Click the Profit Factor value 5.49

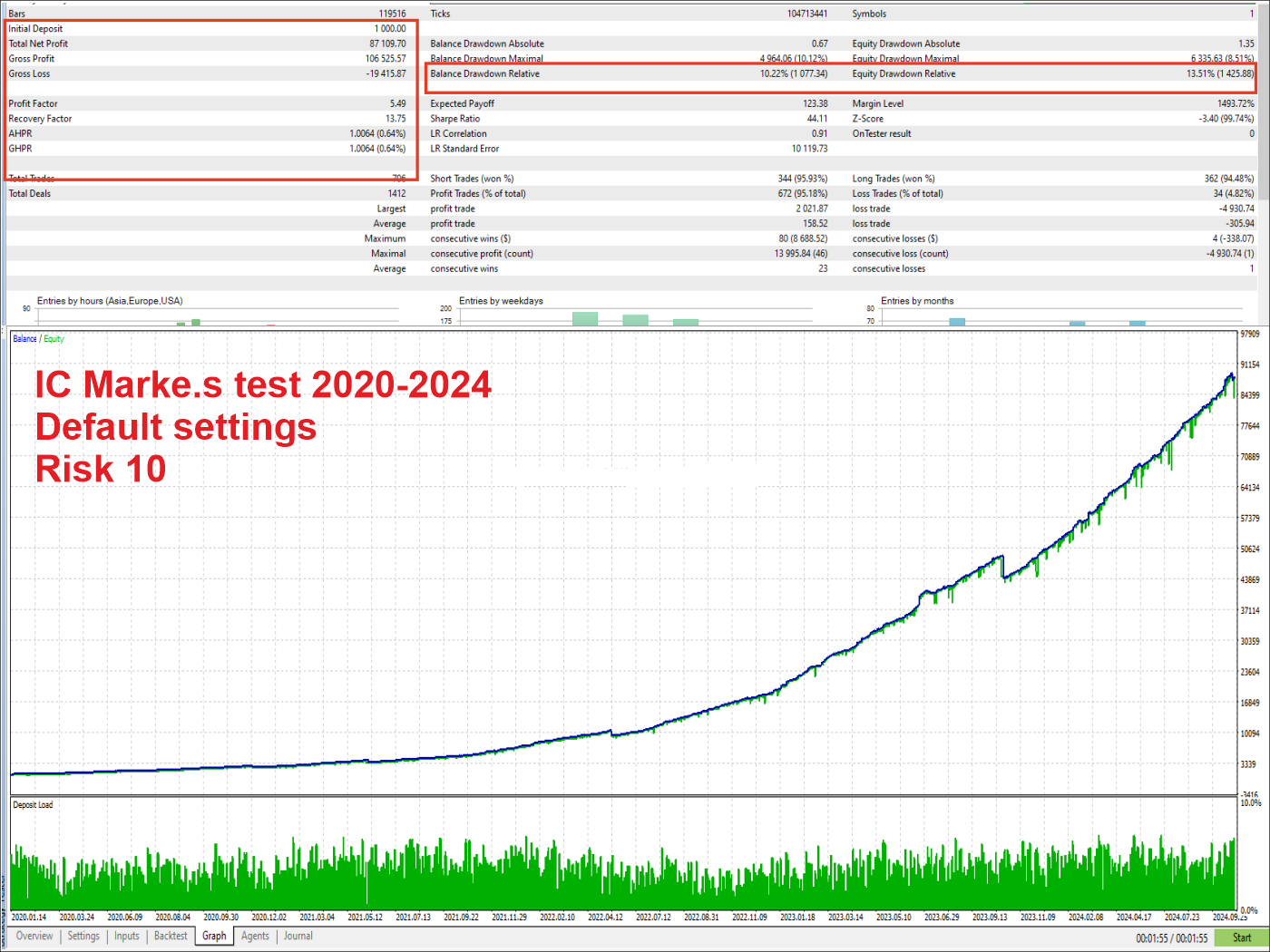point(397,103)
